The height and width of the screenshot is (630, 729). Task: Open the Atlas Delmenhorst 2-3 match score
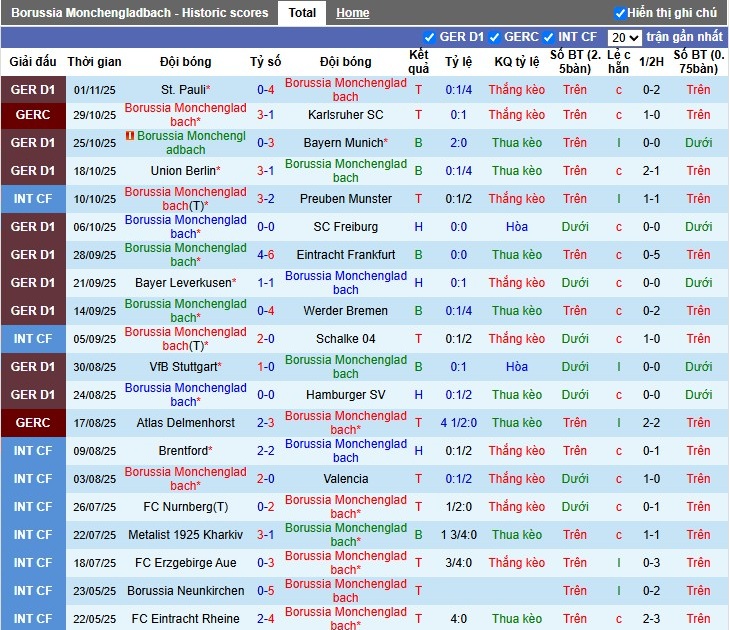click(266, 423)
